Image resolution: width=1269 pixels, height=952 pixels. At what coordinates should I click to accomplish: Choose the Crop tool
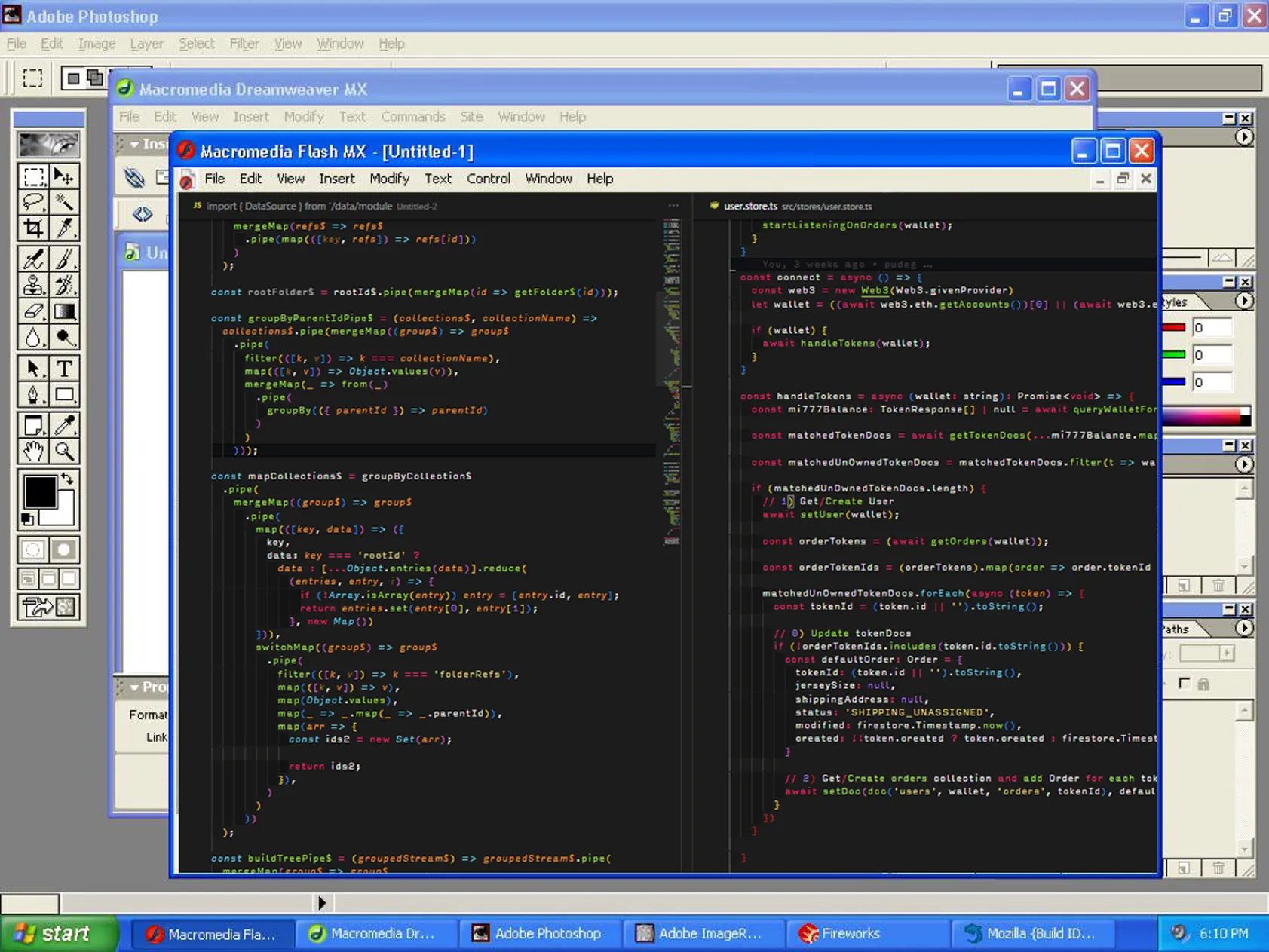click(x=33, y=228)
